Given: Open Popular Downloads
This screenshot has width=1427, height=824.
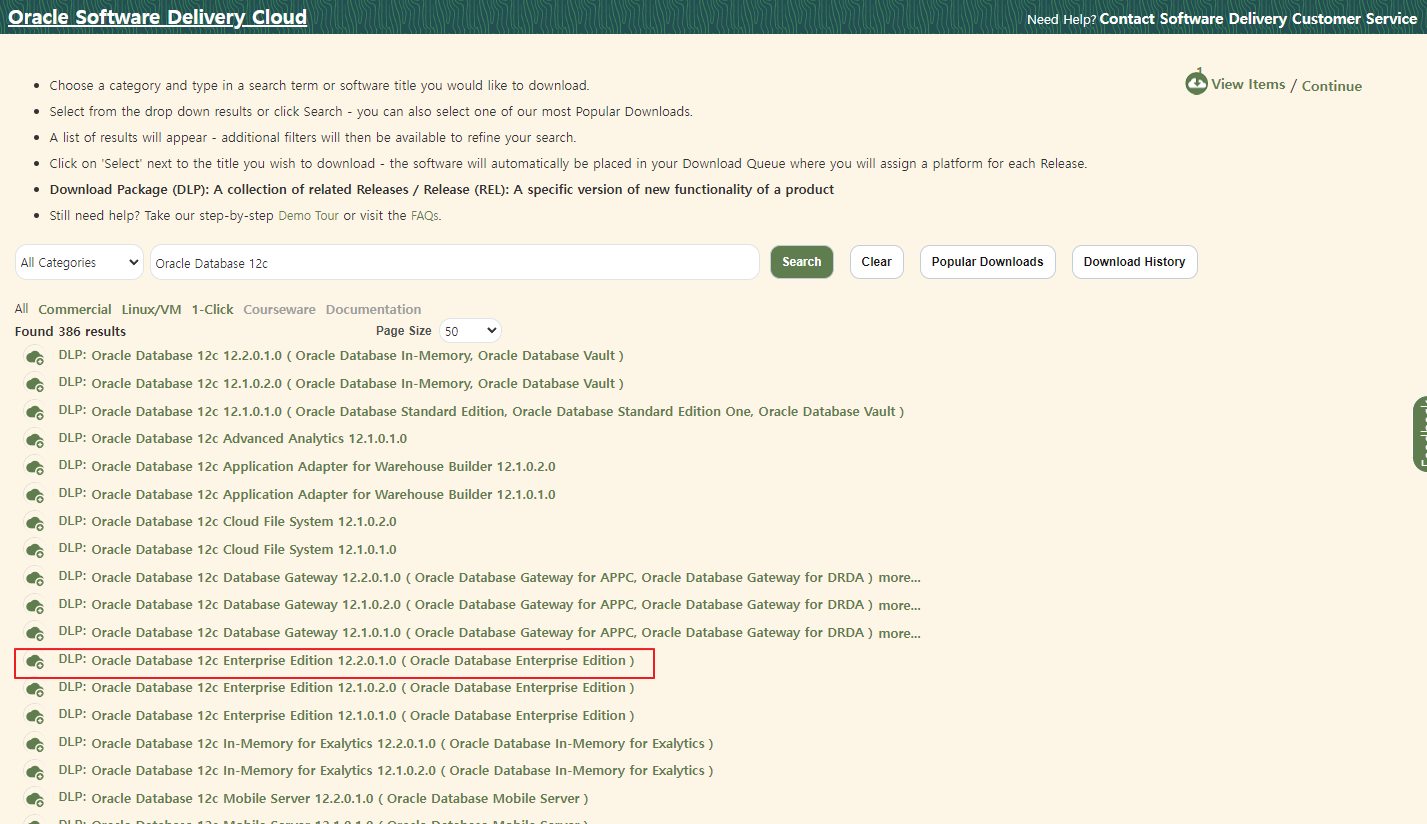Looking at the screenshot, I should click(988, 262).
